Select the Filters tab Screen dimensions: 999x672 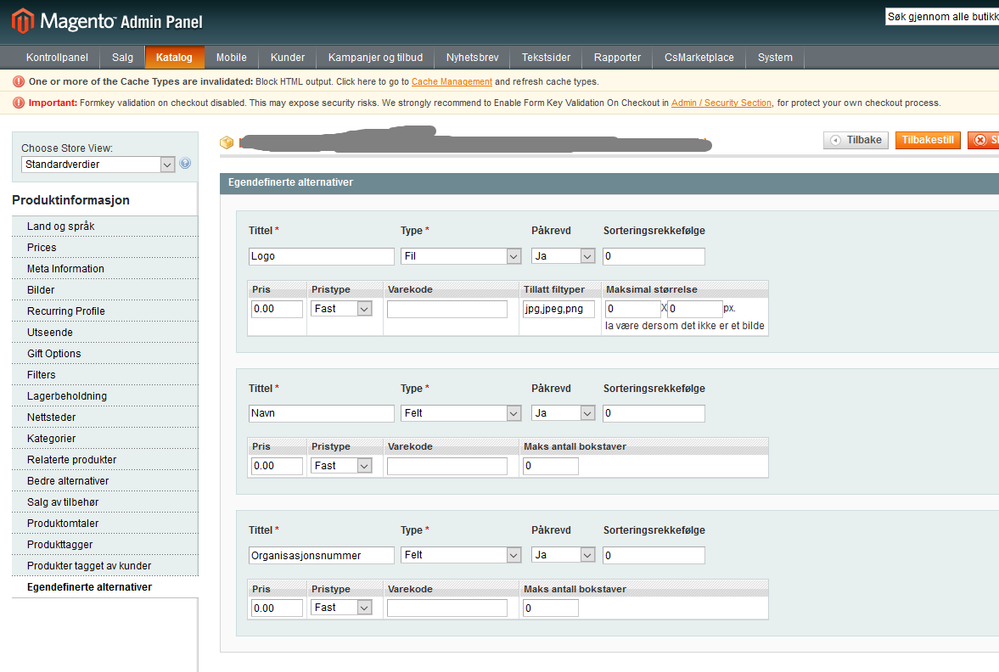click(105, 375)
